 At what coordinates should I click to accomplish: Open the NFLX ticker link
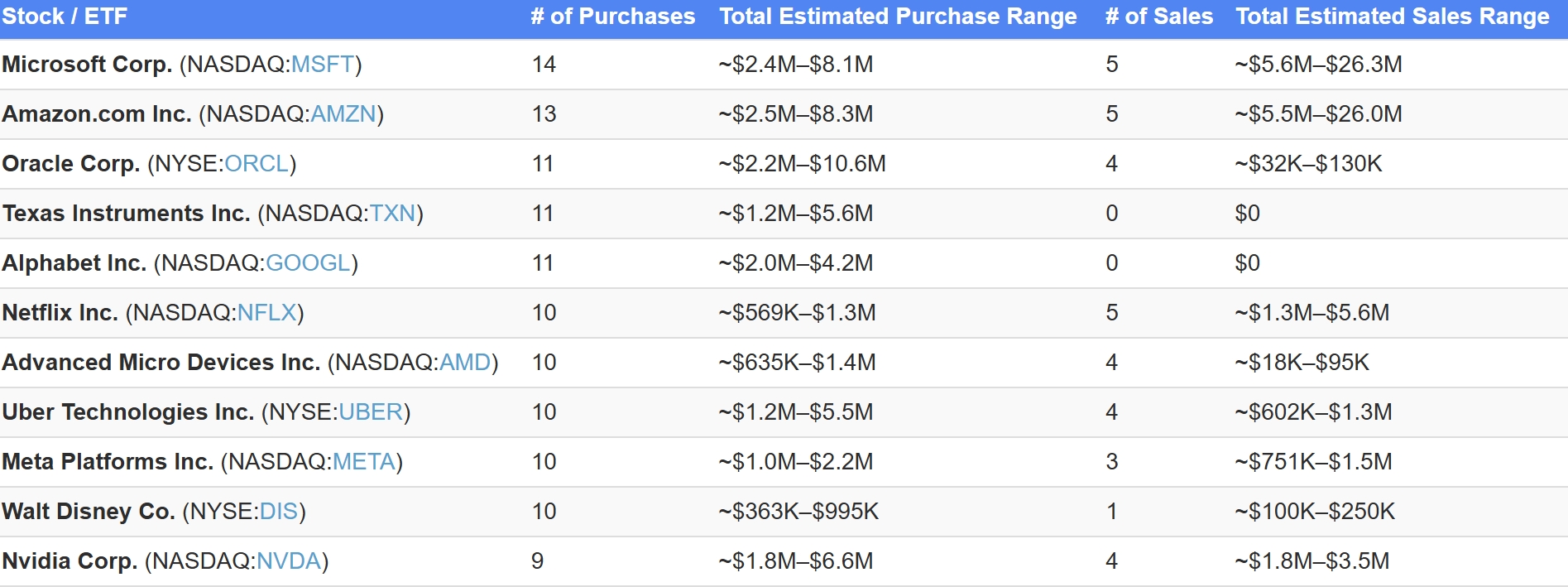click(266, 313)
